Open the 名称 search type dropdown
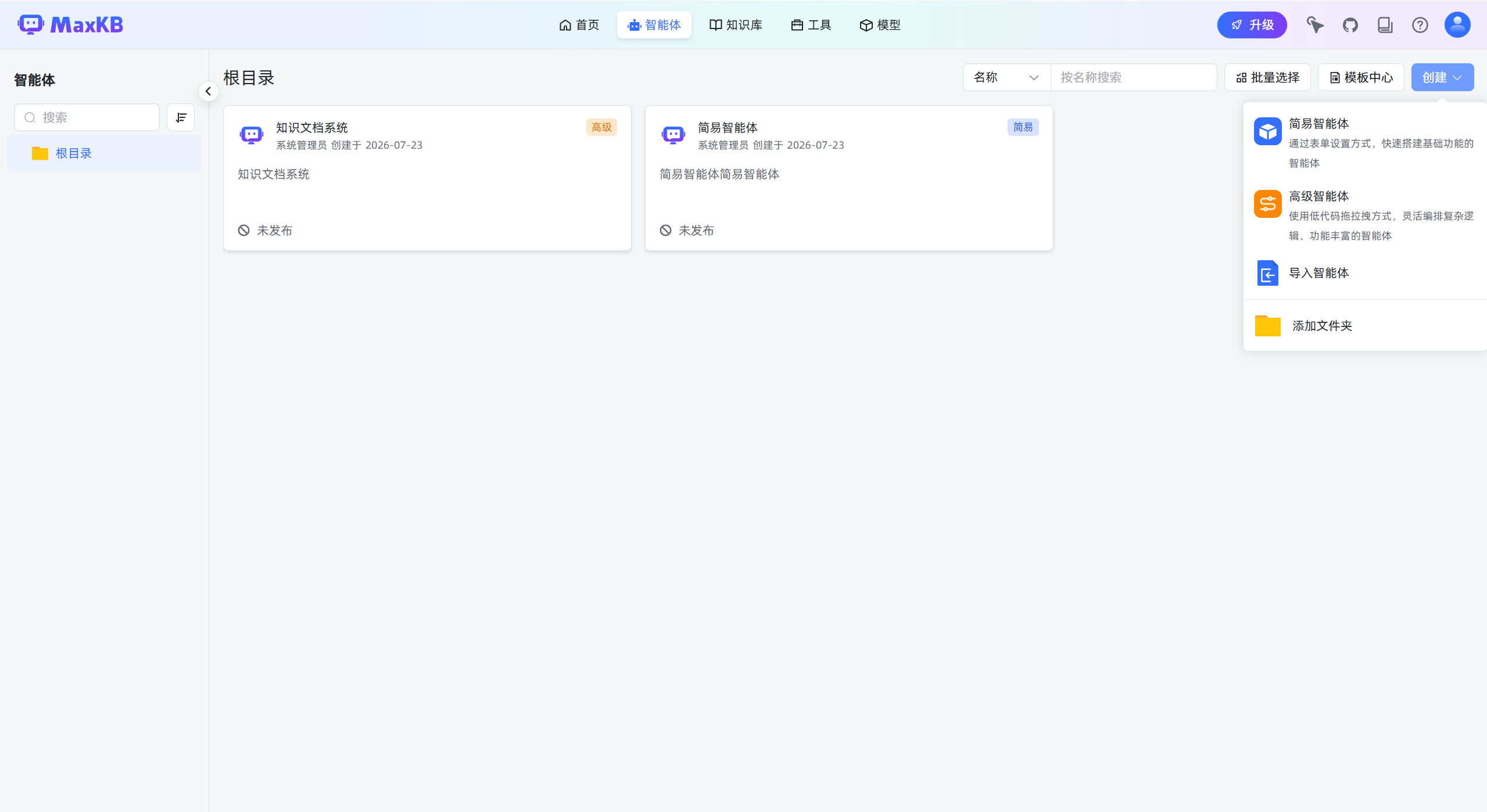 [1006, 77]
